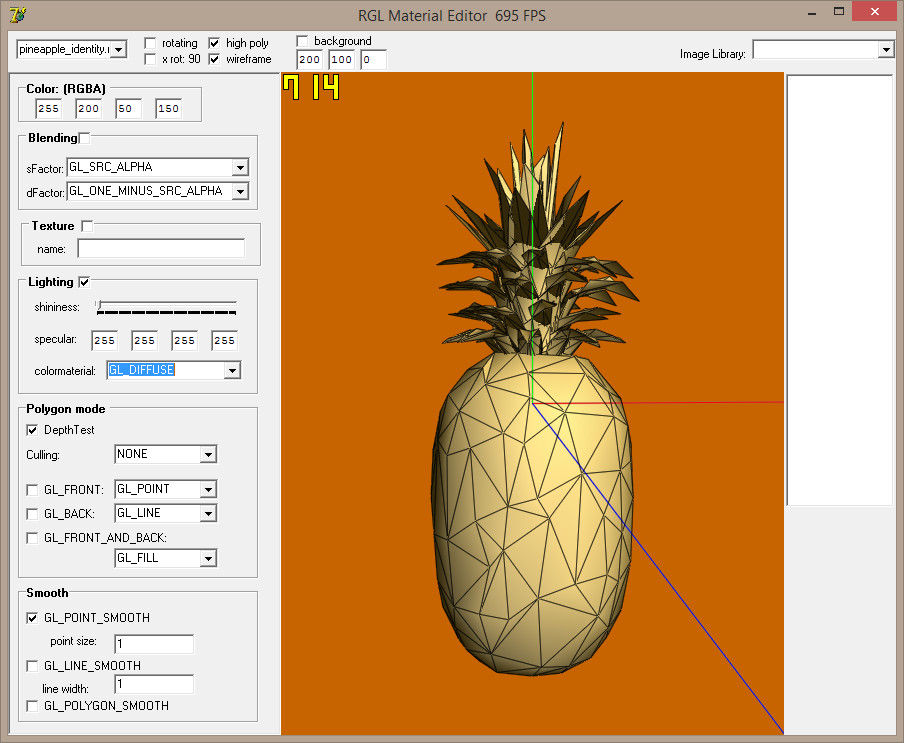Enable the rotating checkbox
The width and height of the screenshot is (904, 743).
pos(150,43)
